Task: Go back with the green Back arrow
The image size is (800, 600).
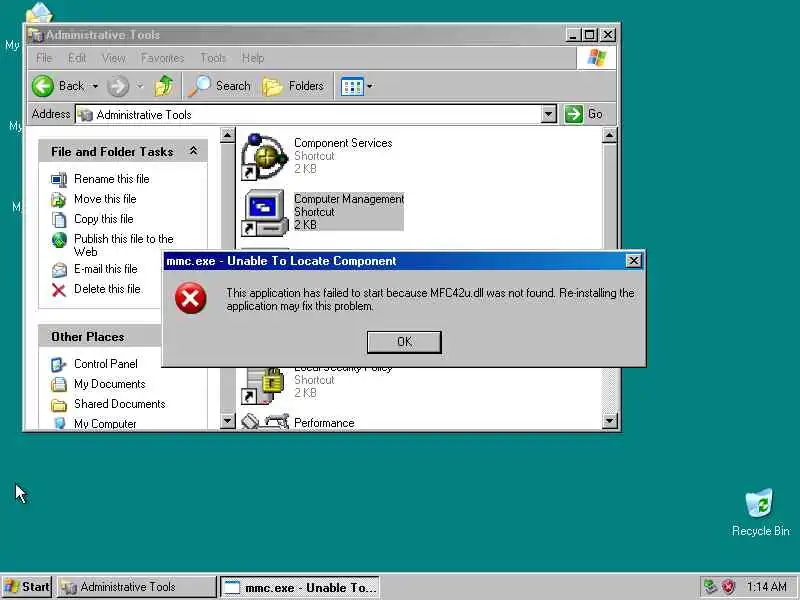Action: (43, 86)
